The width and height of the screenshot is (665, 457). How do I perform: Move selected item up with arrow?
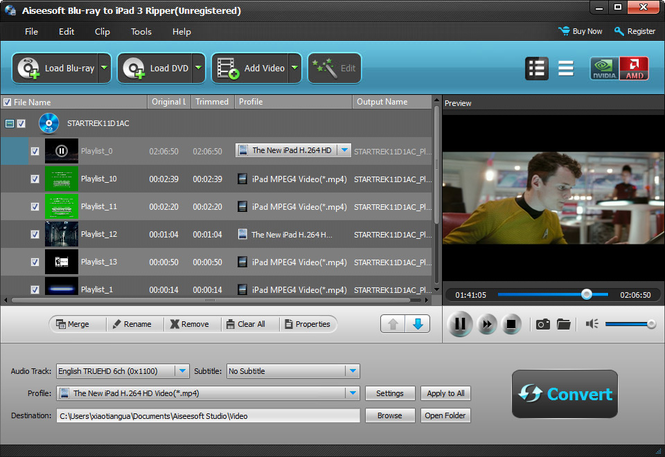(393, 324)
